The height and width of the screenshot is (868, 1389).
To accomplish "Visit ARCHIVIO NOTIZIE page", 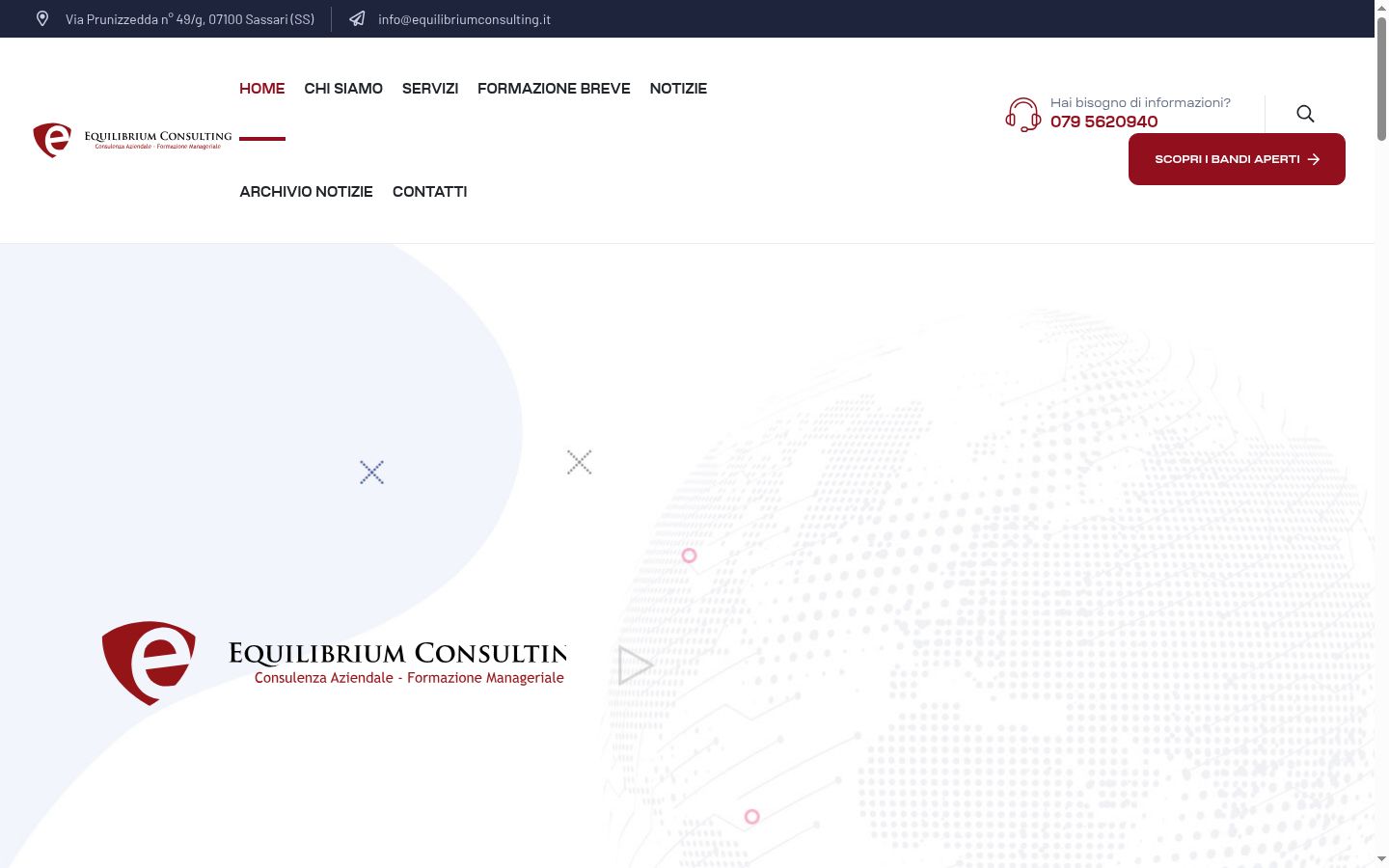I will [x=306, y=192].
